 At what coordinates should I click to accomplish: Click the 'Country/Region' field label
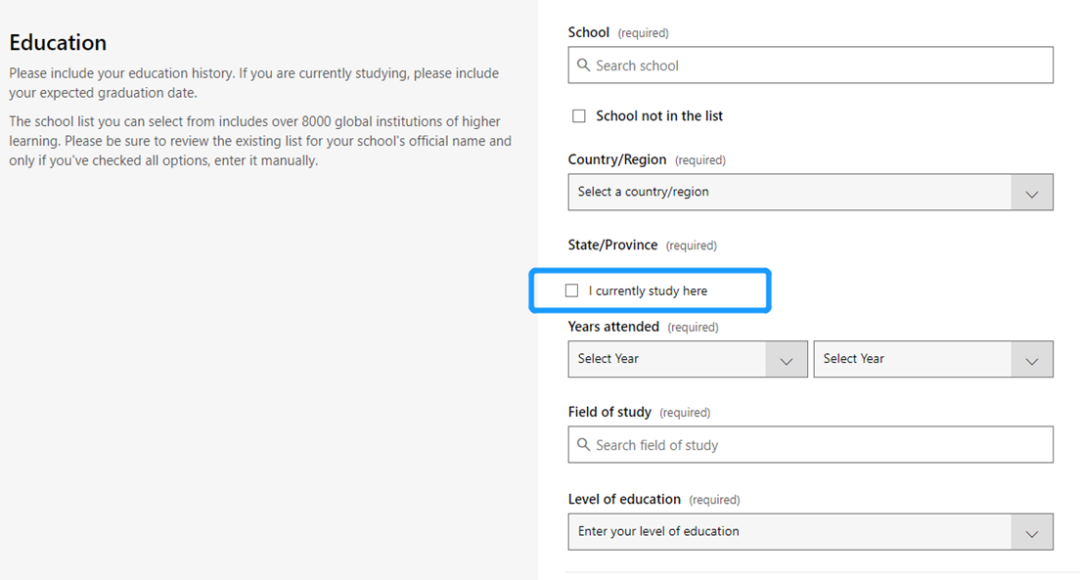coord(617,159)
